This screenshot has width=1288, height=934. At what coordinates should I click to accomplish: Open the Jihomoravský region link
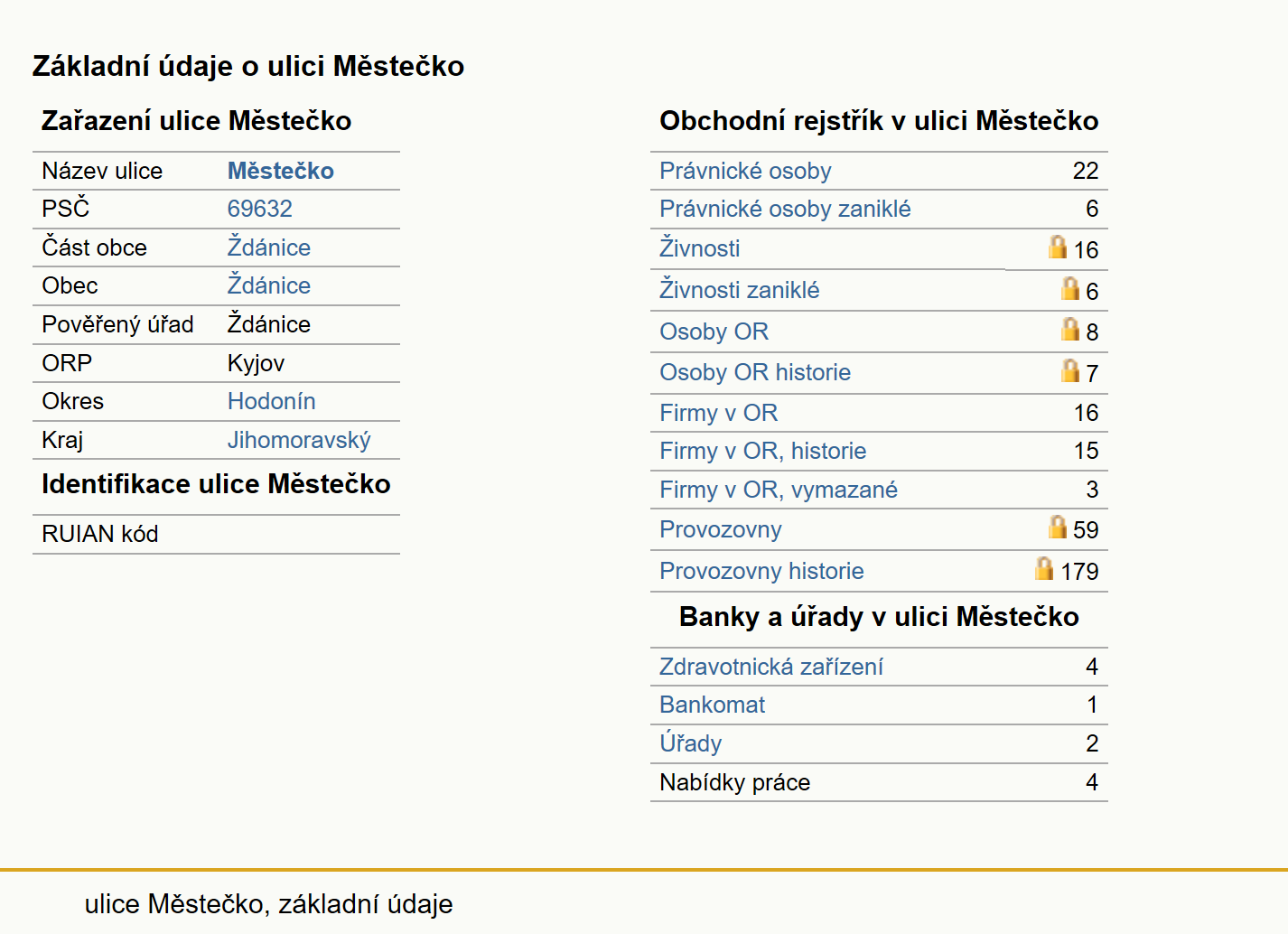298,440
